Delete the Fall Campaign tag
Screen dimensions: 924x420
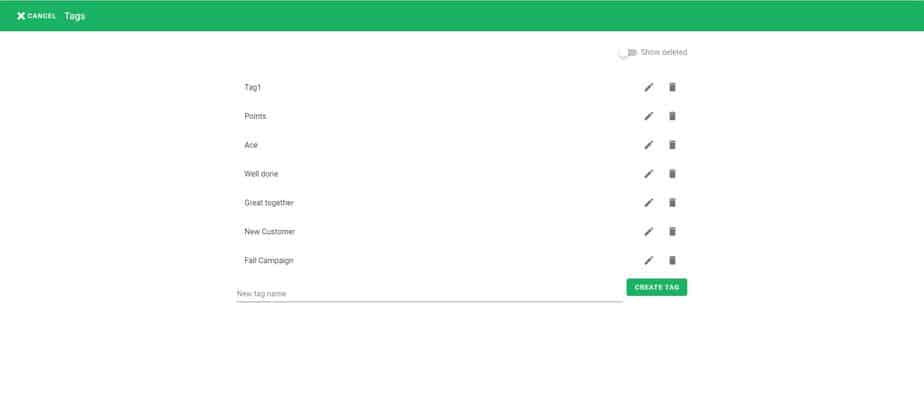point(672,260)
